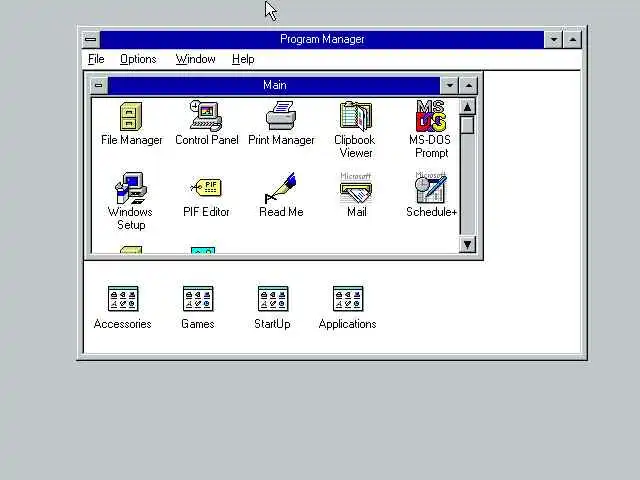Screen dimensions: 640x480
Task: Maximize the Program Manager window
Action: point(573,40)
